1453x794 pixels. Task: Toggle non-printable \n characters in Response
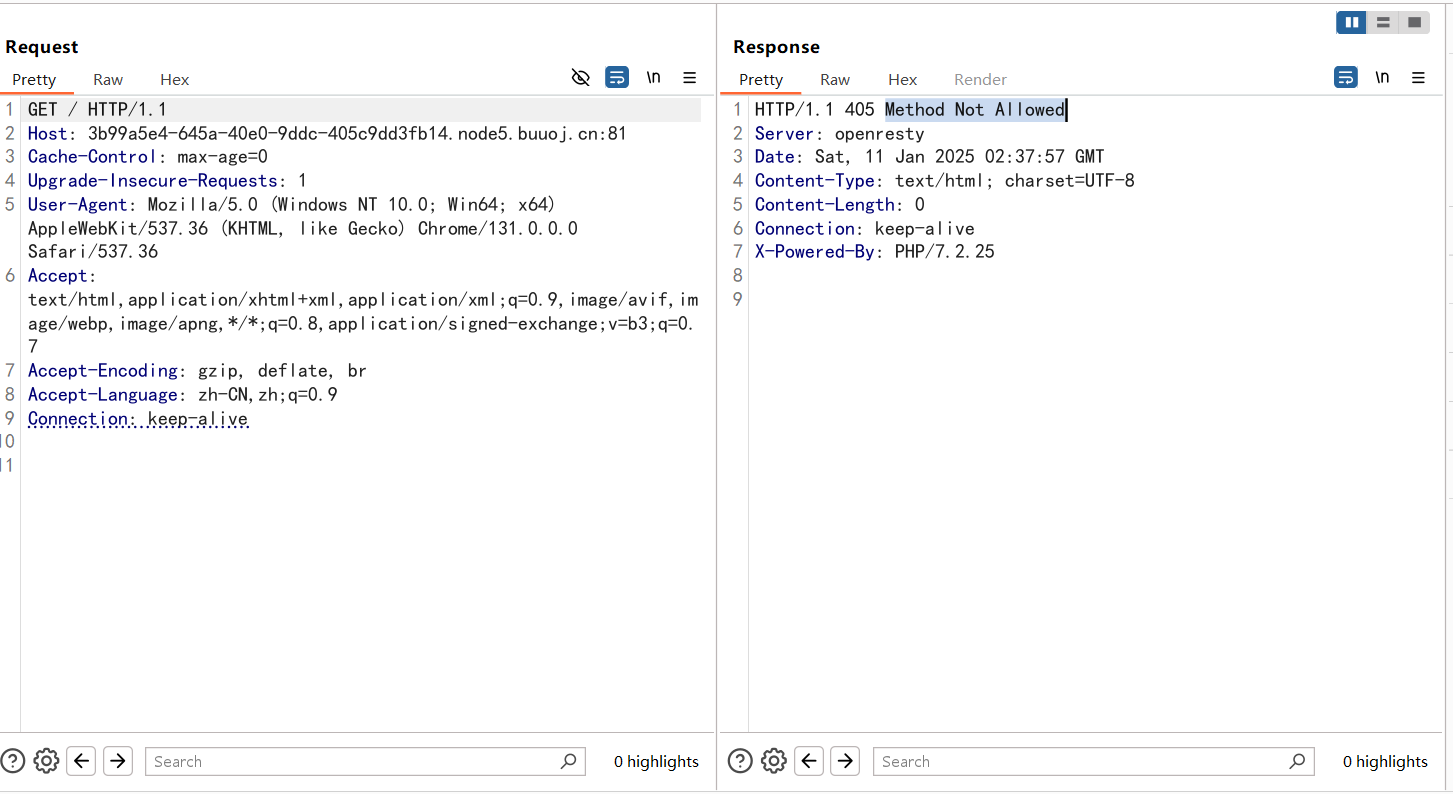[1382, 78]
